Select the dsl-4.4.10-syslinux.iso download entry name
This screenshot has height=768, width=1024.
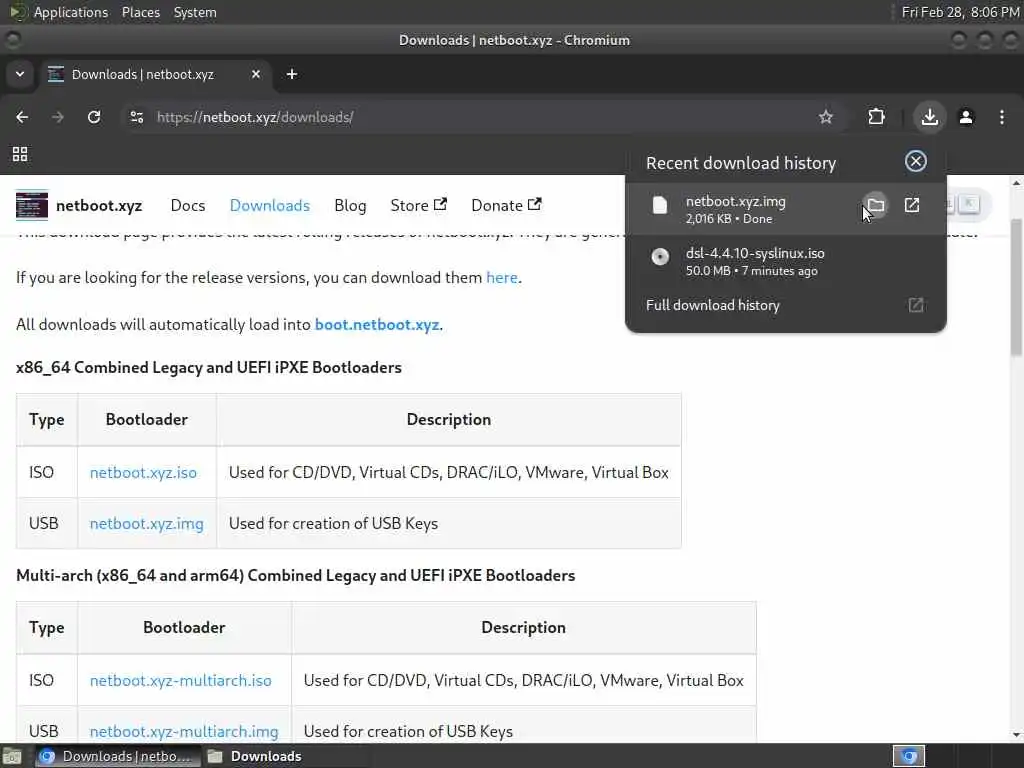tap(755, 253)
